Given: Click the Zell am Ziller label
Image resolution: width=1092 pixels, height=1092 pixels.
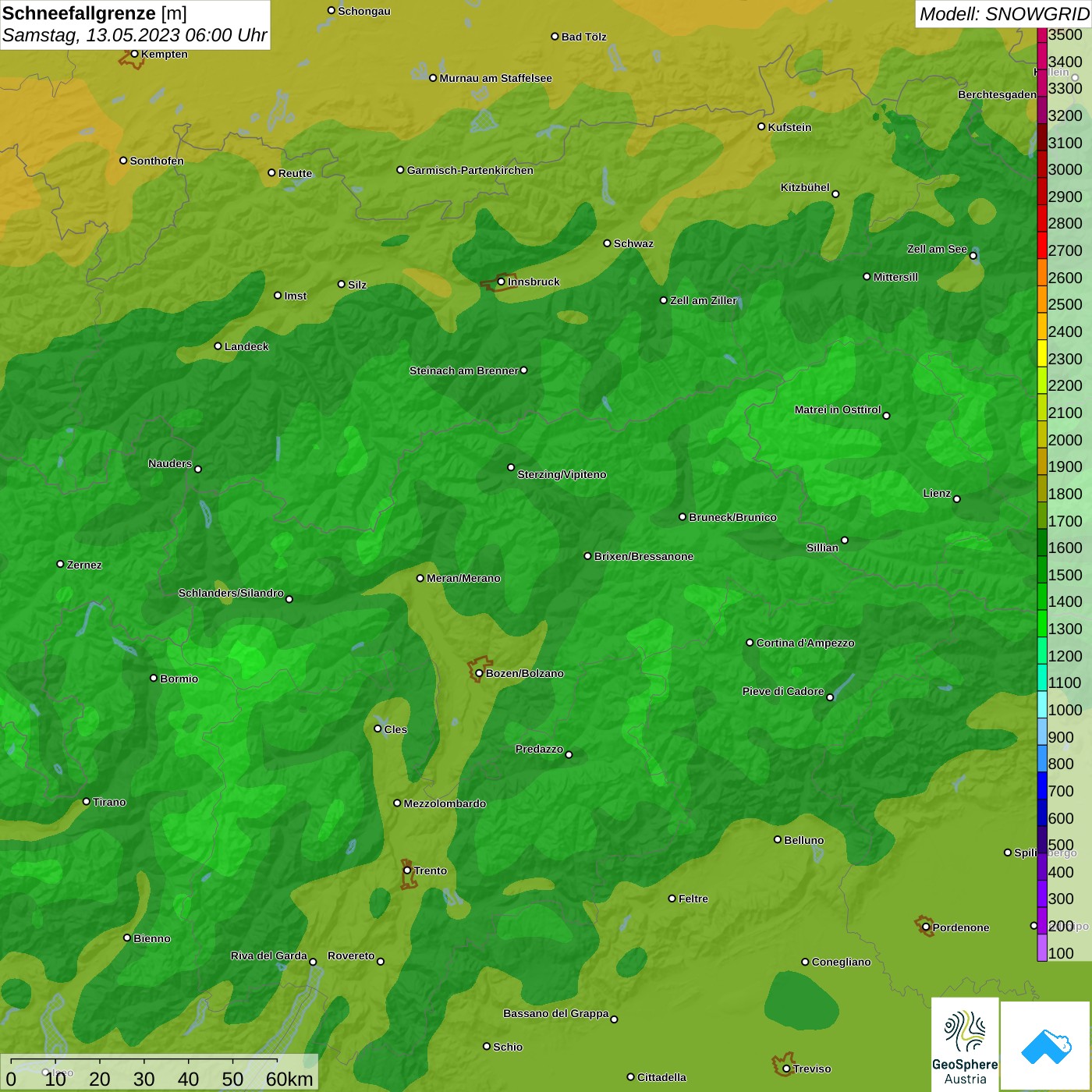Looking at the screenshot, I should 704,300.
